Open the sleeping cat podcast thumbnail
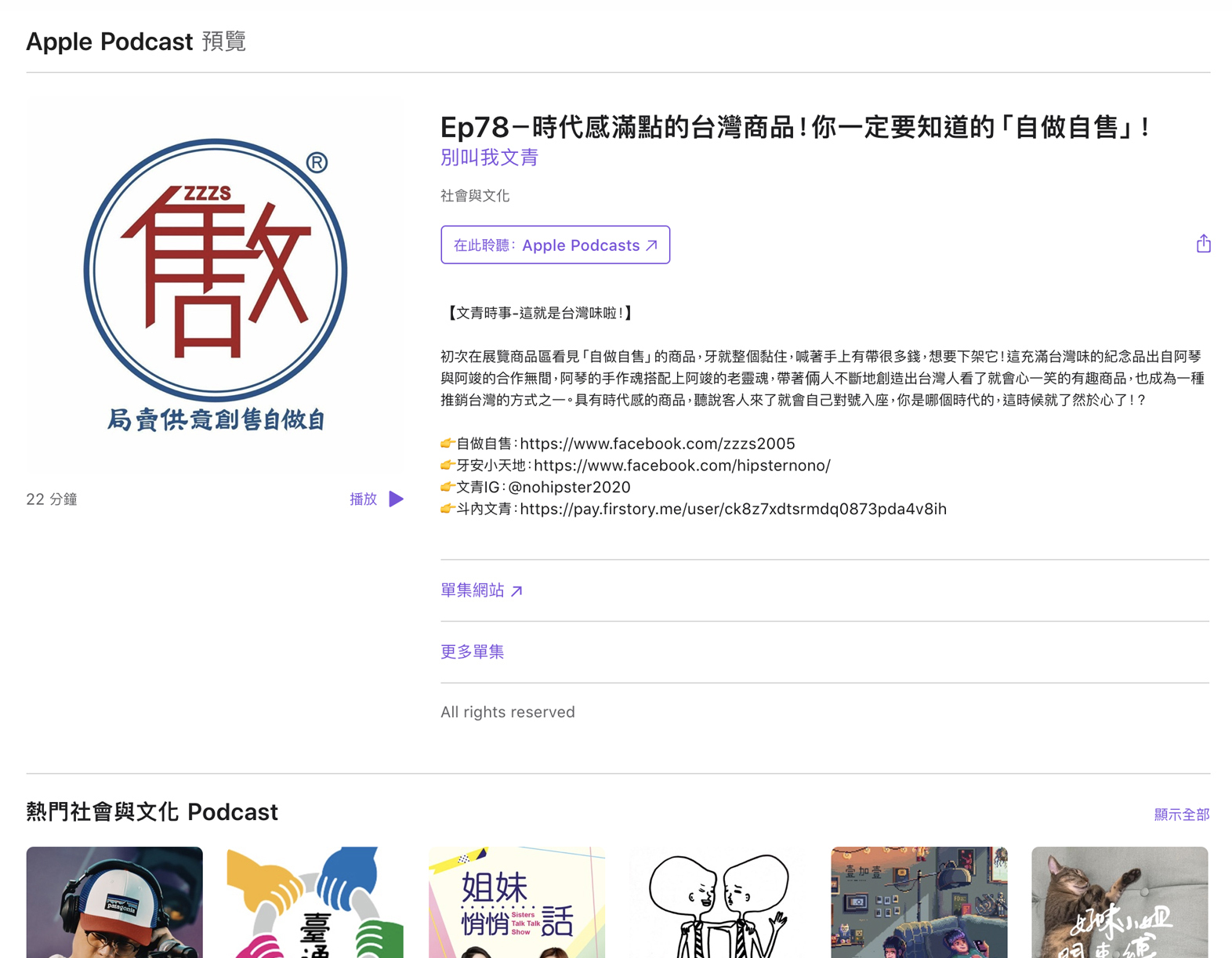 [x=1119, y=902]
